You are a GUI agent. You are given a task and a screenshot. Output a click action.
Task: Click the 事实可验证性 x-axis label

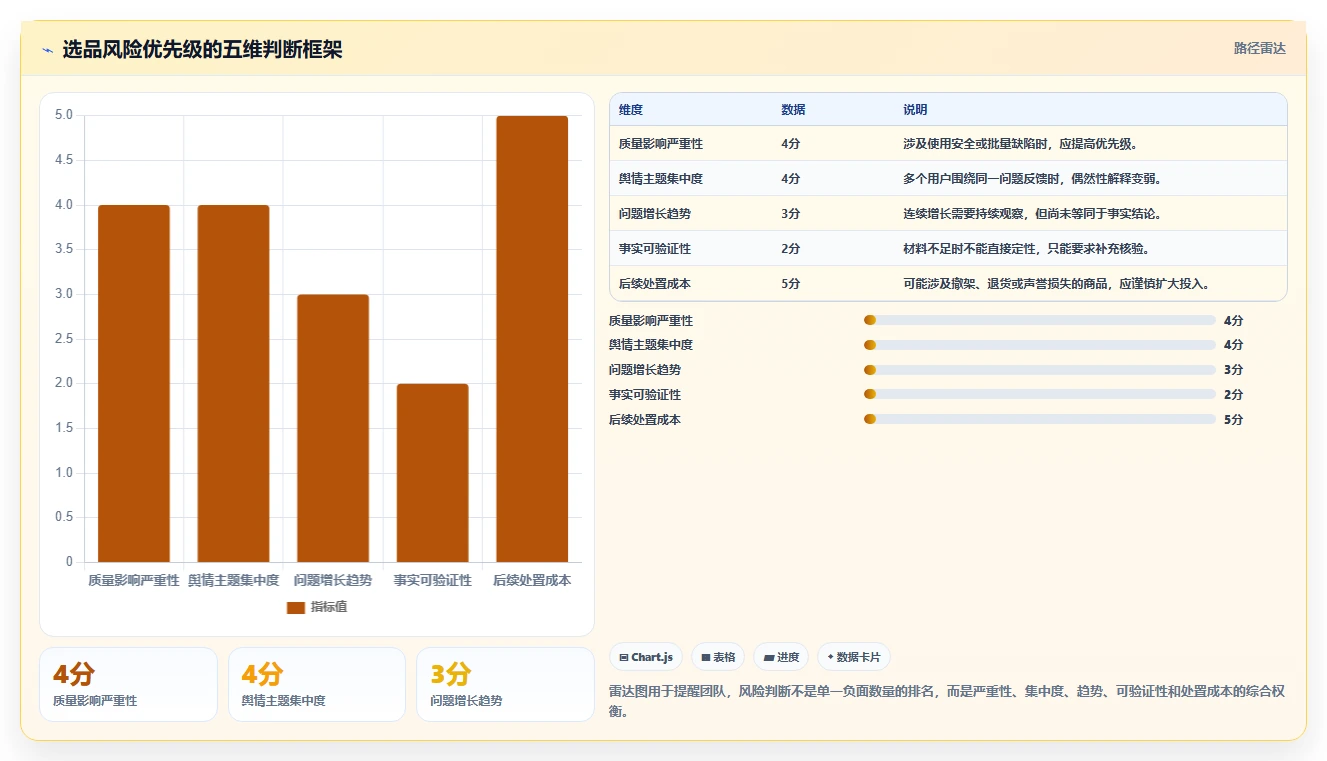tap(432, 580)
